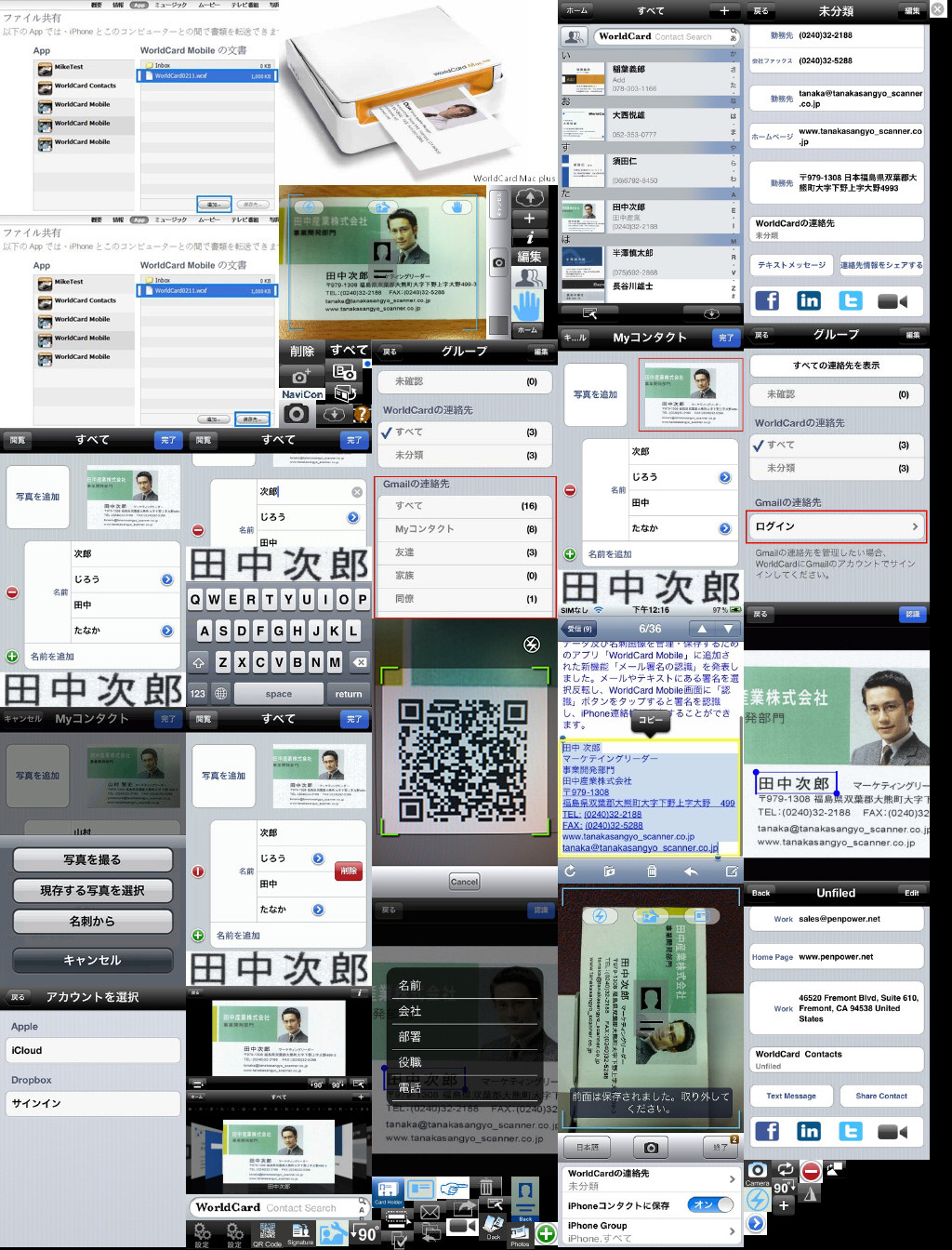Viewport: 952px width, 1250px height.
Task: Tap the QR Code icon
Action: coord(267,1233)
